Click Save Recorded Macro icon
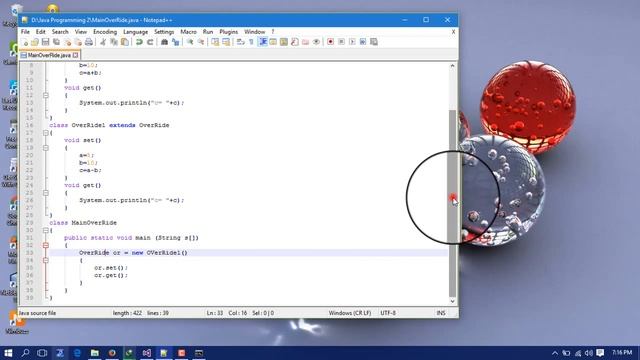The height and width of the screenshot is (360, 640). click(373, 42)
